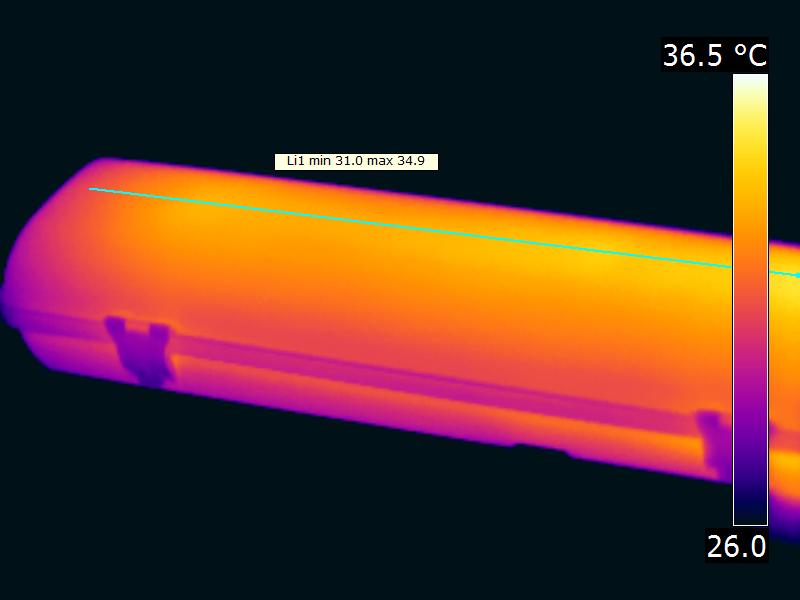The image size is (800, 600).
Task: Click the dark background above the Li1 label
Action: 356,80
